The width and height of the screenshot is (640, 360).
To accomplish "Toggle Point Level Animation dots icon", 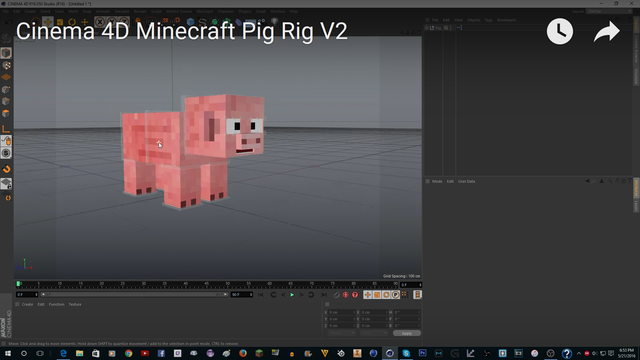I will pos(404,295).
